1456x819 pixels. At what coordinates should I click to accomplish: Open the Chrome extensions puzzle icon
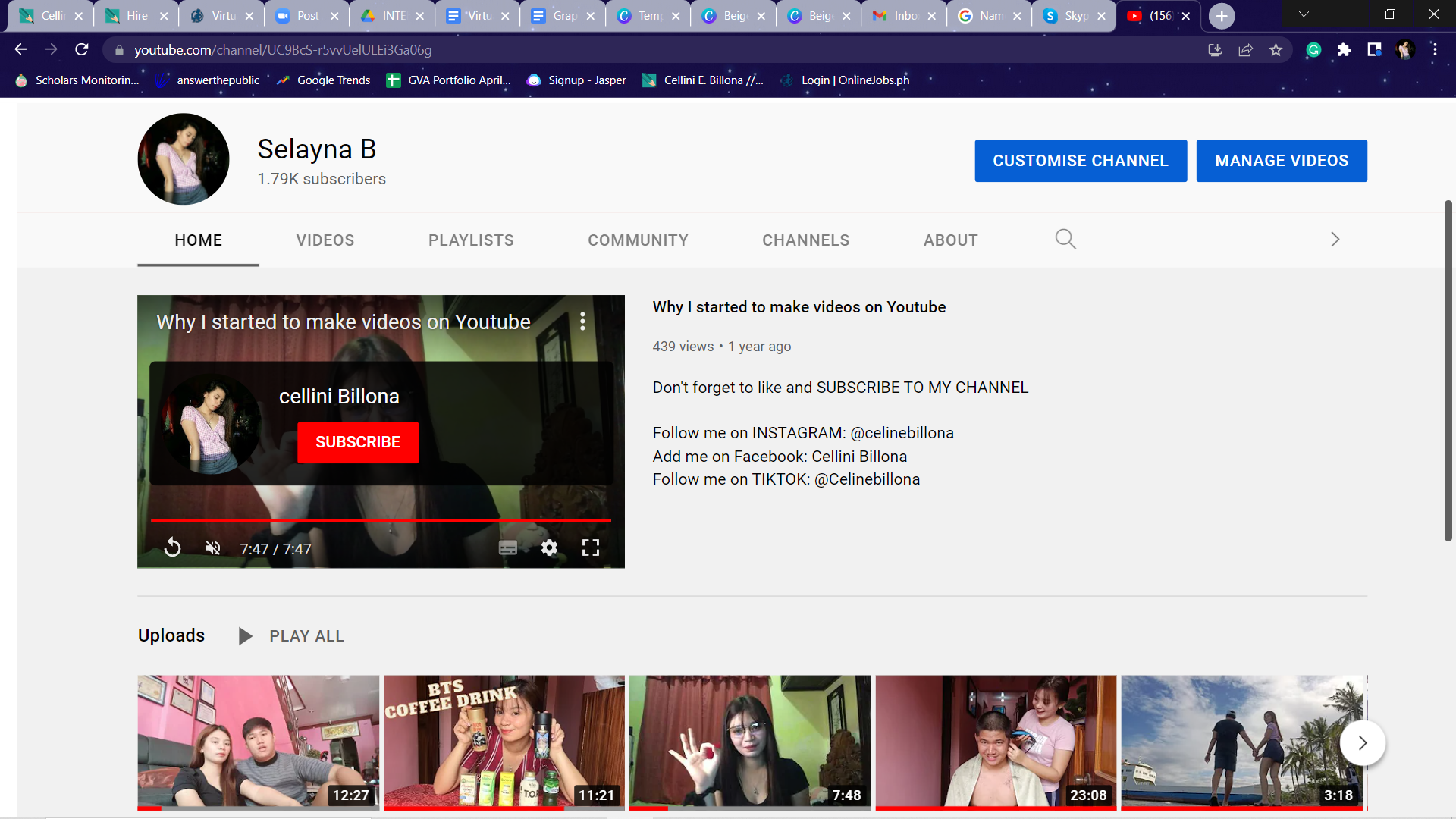click(1344, 50)
